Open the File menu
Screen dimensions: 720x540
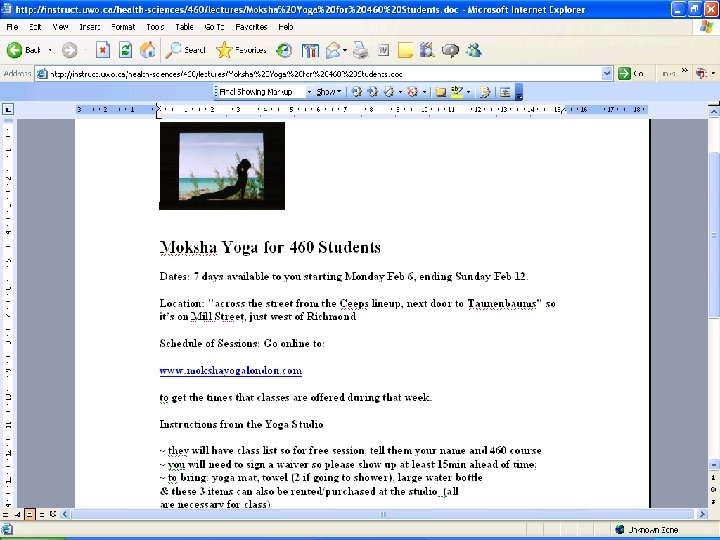point(12,27)
